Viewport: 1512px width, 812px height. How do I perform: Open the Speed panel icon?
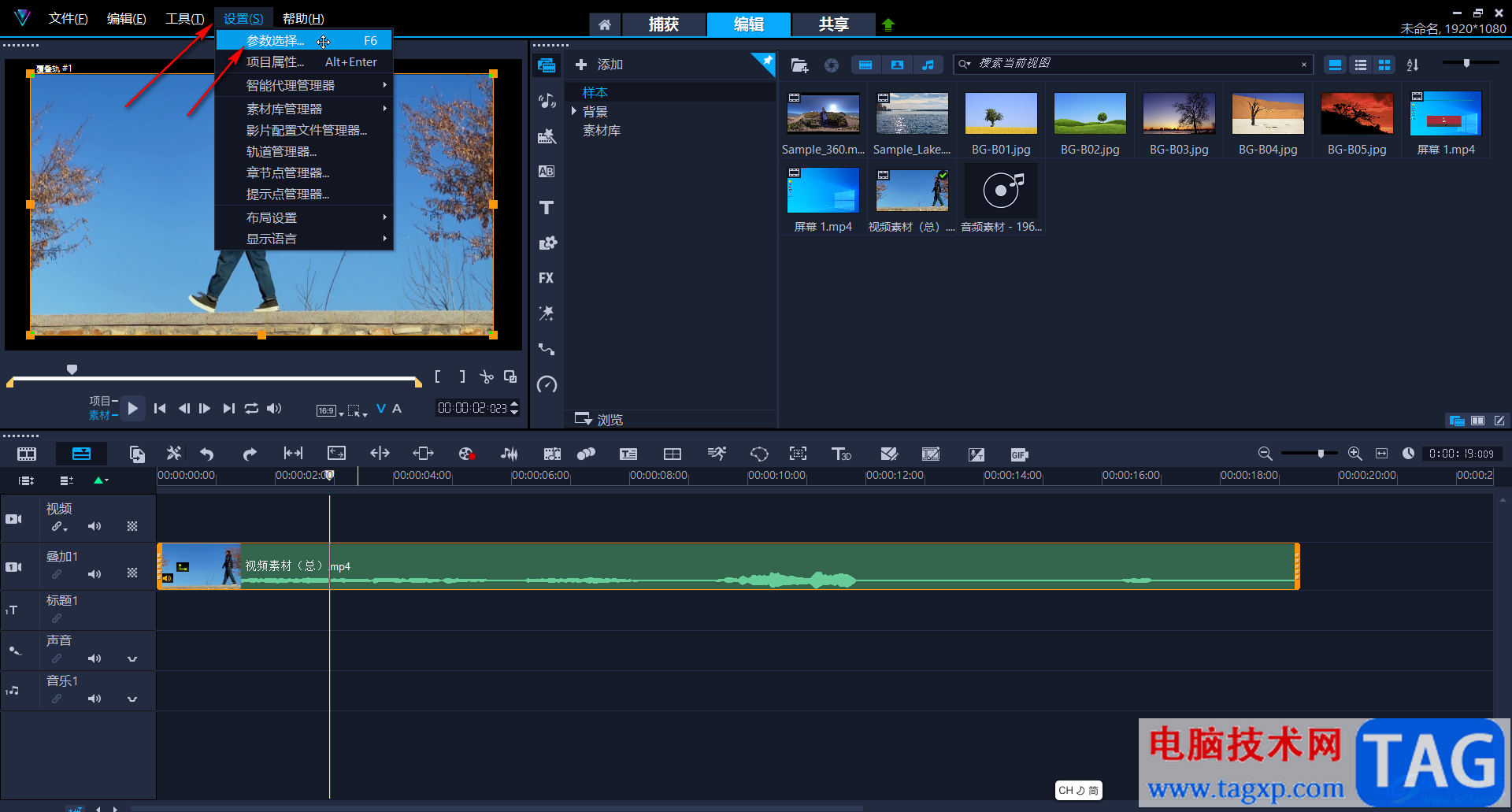coord(547,384)
